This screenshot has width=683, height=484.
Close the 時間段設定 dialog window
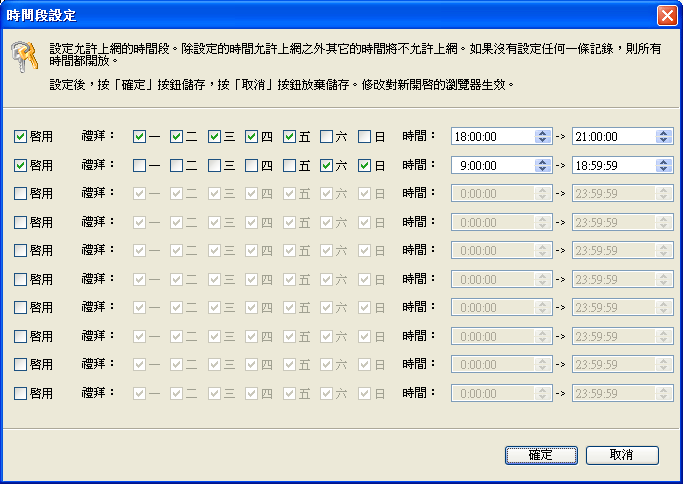[666, 15]
